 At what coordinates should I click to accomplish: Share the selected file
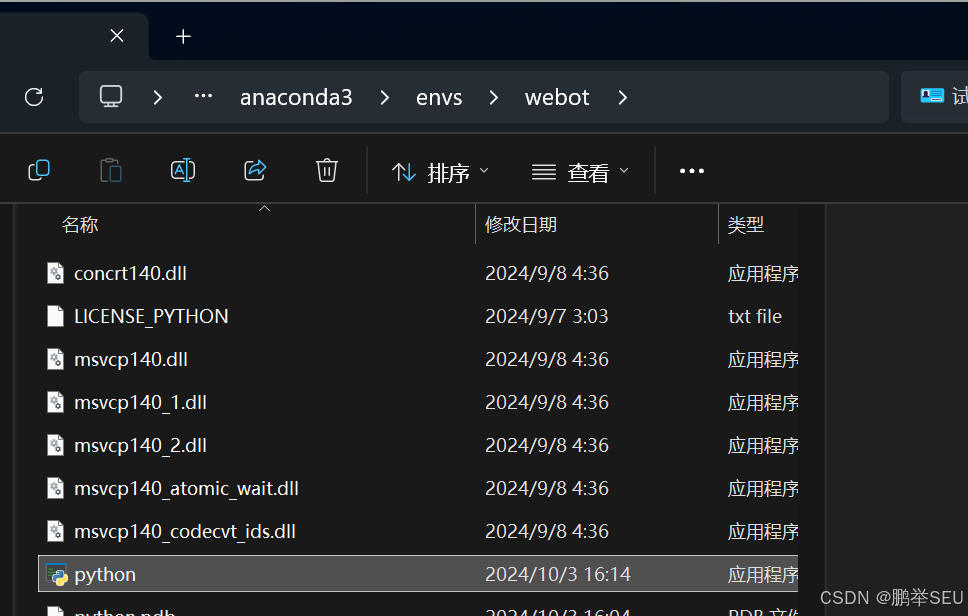[255, 170]
